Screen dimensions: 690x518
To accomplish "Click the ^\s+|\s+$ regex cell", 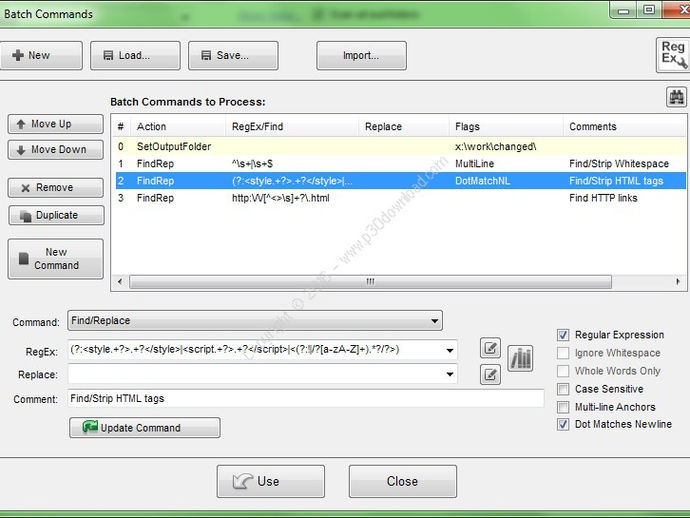I will pyautogui.click(x=252, y=164).
